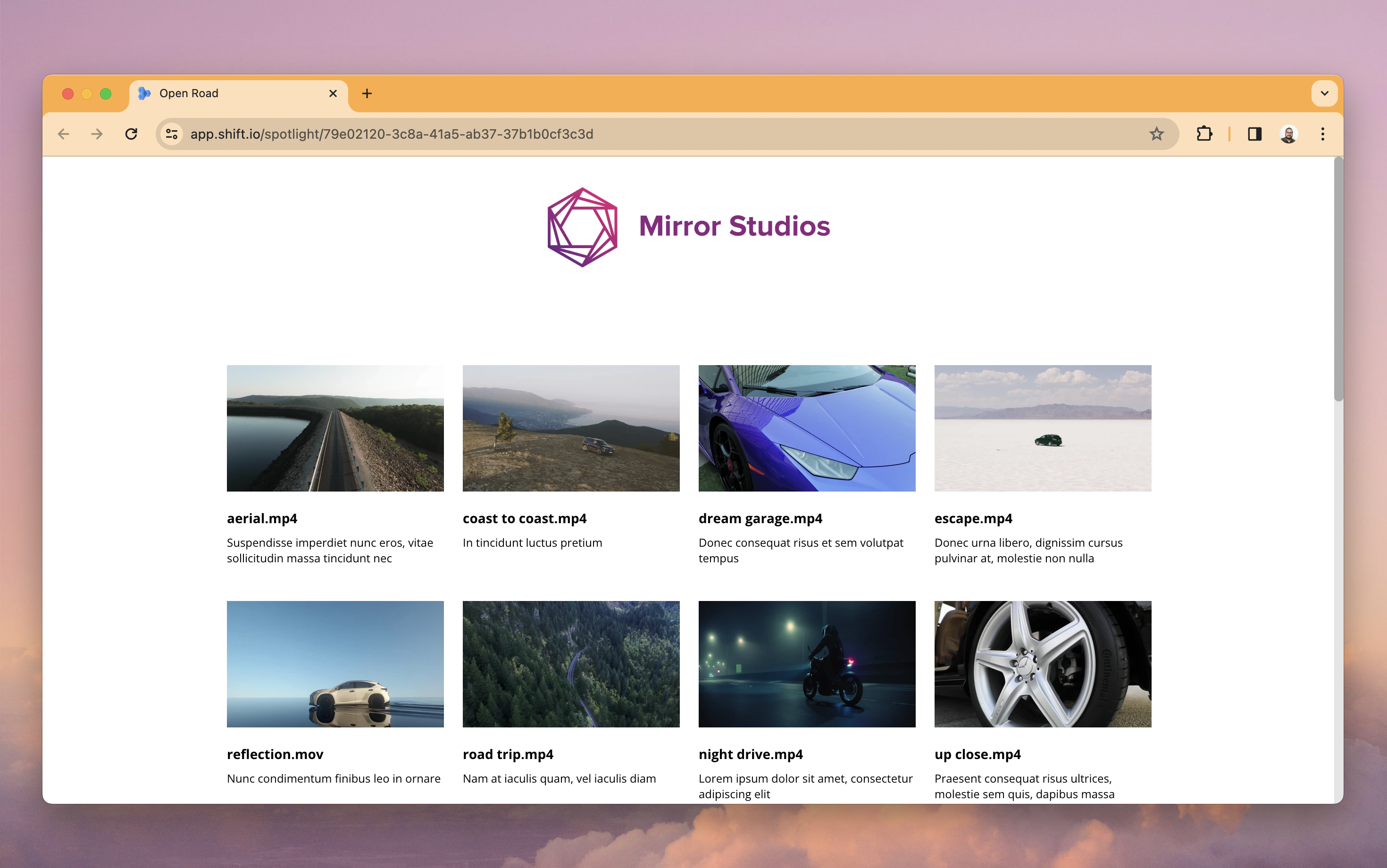Click the road trip.mp4 title
Image resolution: width=1387 pixels, height=868 pixels.
click(508, 754)
